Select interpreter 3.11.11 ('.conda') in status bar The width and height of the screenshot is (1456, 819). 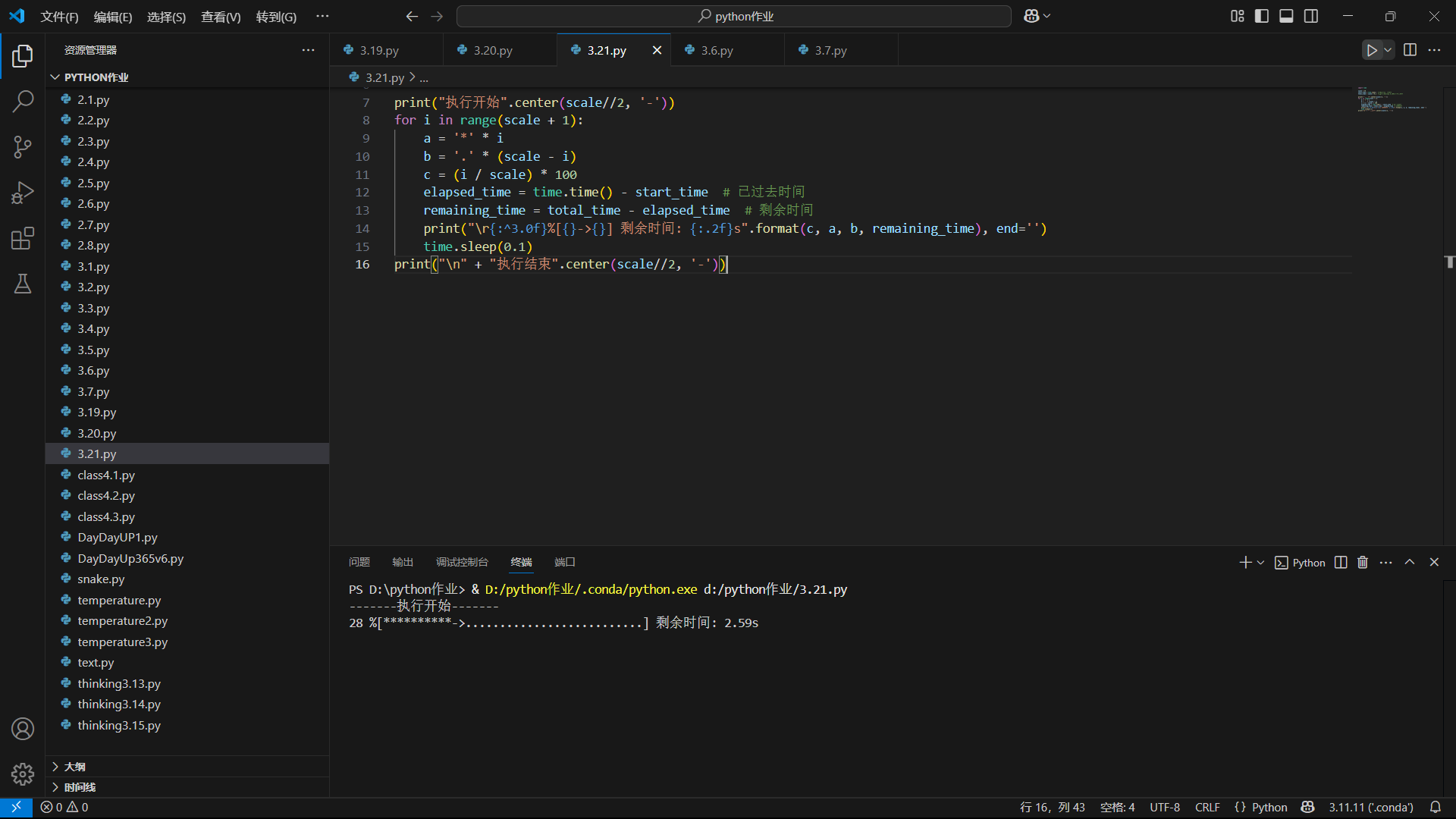click(1370, 807)
